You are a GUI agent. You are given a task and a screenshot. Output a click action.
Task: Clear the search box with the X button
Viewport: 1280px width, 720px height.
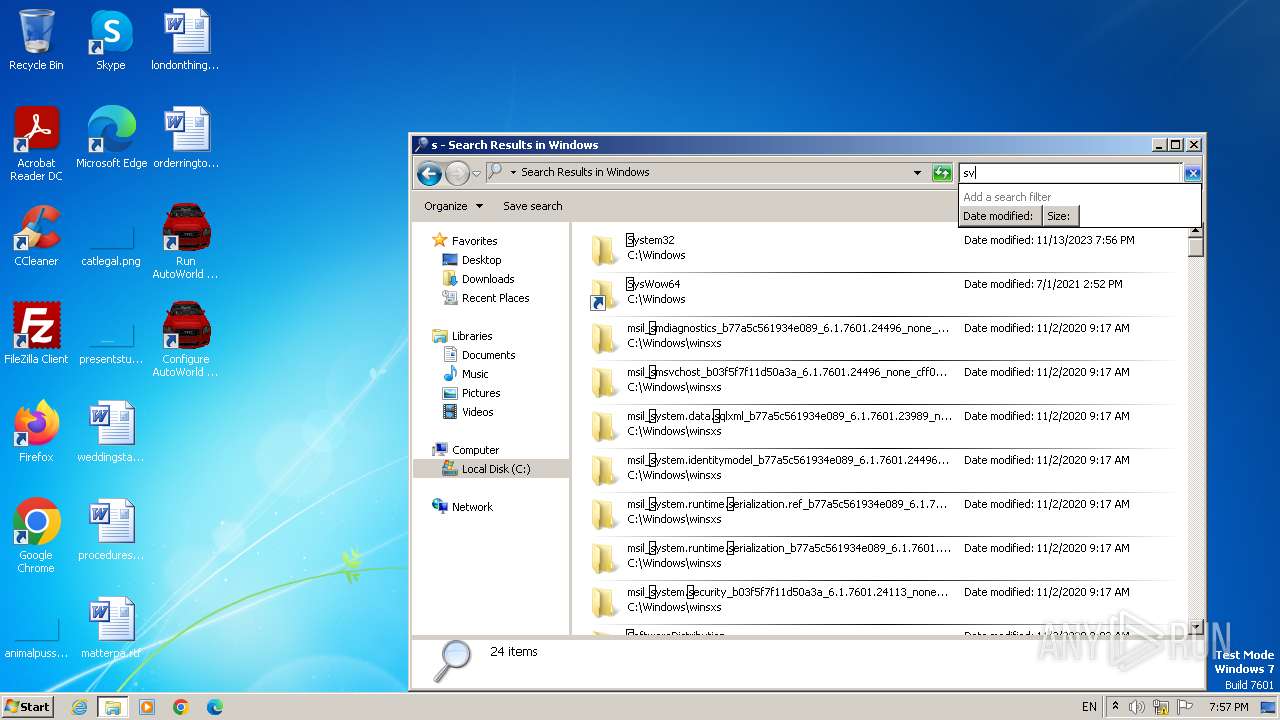click(x=1192, y=173)
